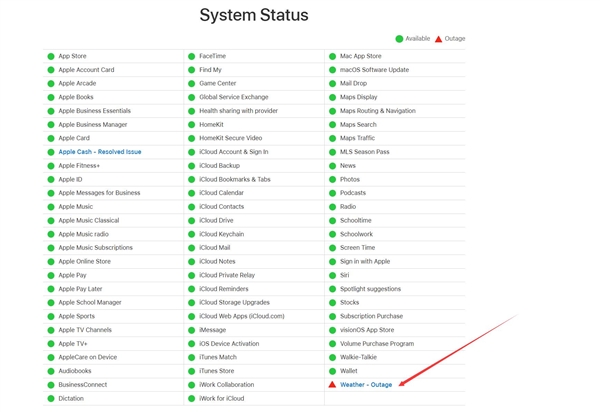Click the green dot beside Wallet
This screenshot has height=412, width=600.
click(332, 370)
